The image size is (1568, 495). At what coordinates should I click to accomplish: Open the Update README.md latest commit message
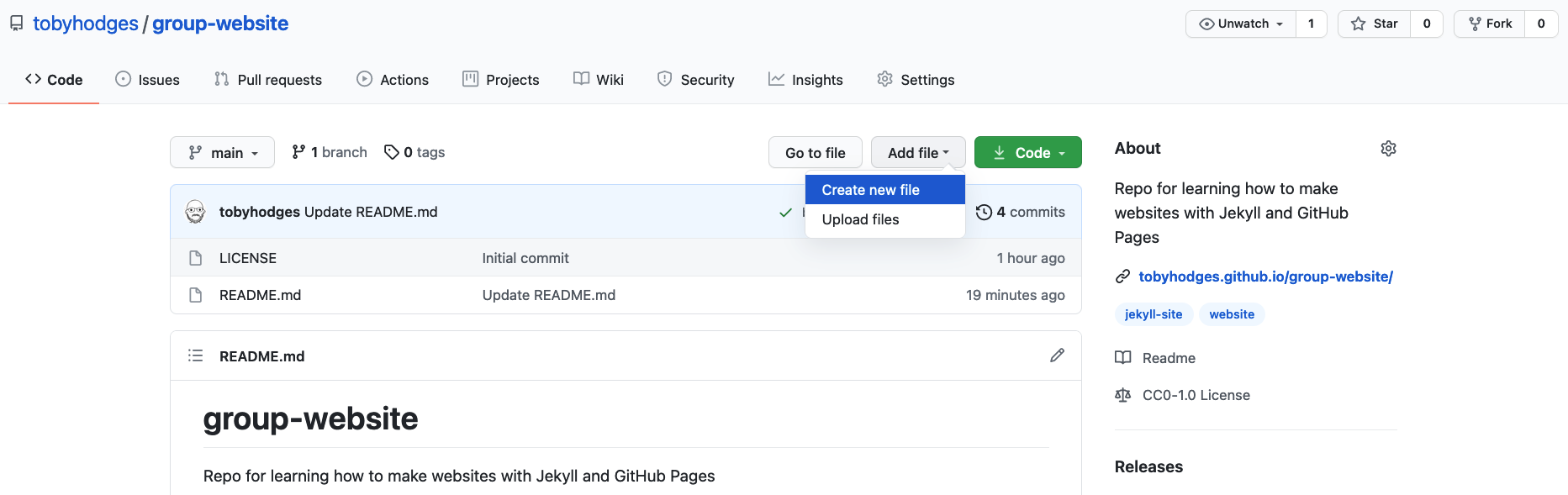click(371, 212)
